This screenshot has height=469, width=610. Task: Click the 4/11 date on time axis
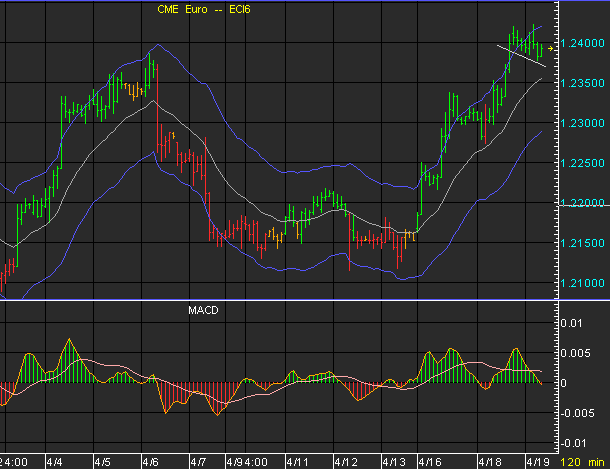[x=296, y=463]
